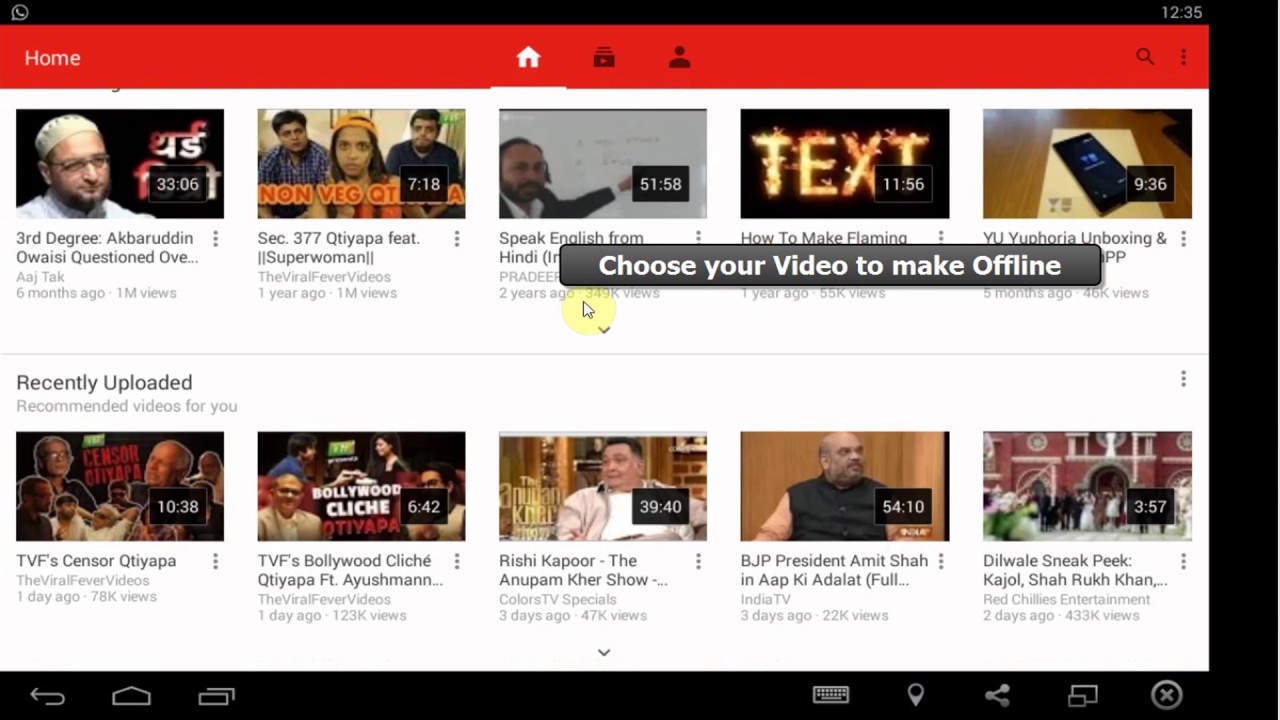Screen dimensions: 1280x720
Task: Open options for BJP President Amit Shah video
Action: (x=941, y=561)
